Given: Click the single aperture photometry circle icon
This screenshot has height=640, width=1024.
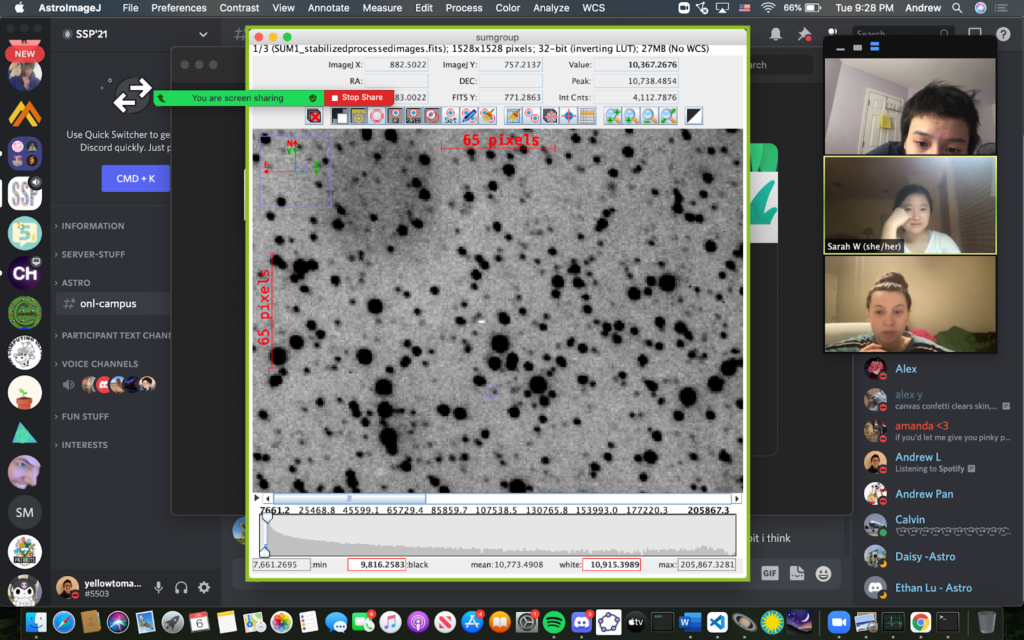Looking at the screenshot, I should [x=376, y=116].
